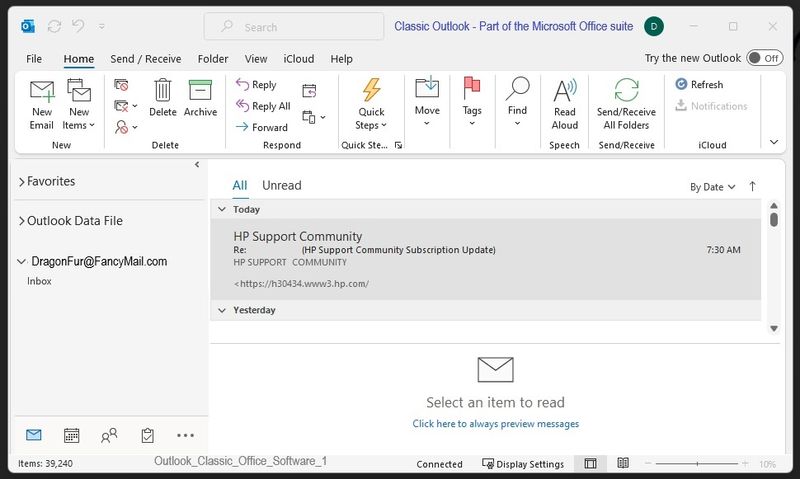Toggle the Try the new Outlook switch
The width and height of the screenshot is (800, 479).
[x=764, y=58]
